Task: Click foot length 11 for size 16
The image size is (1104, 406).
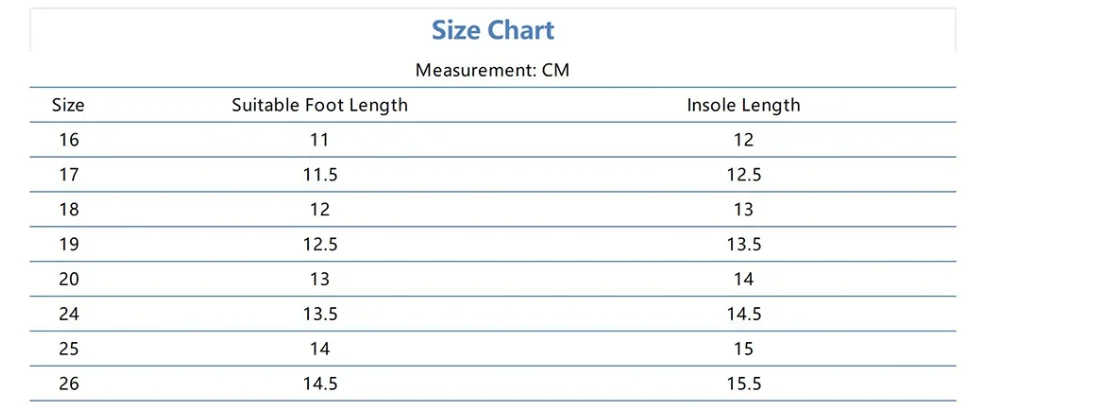Action: click(x=320, y=140)
